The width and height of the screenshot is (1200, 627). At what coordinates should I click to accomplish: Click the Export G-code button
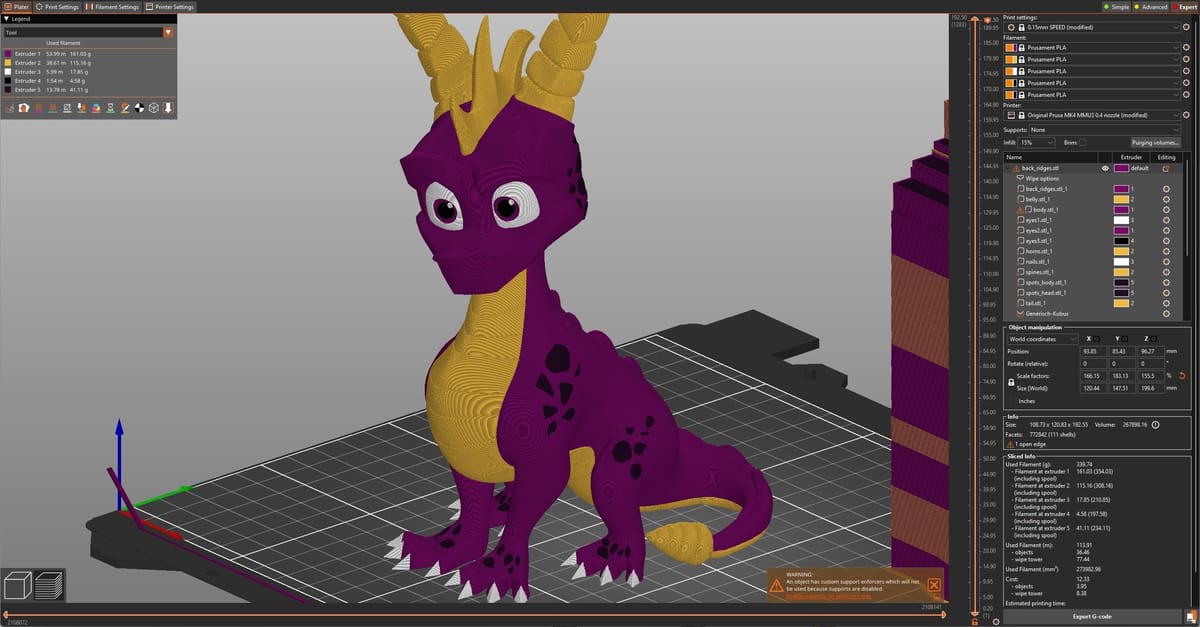click(1090, 616)
